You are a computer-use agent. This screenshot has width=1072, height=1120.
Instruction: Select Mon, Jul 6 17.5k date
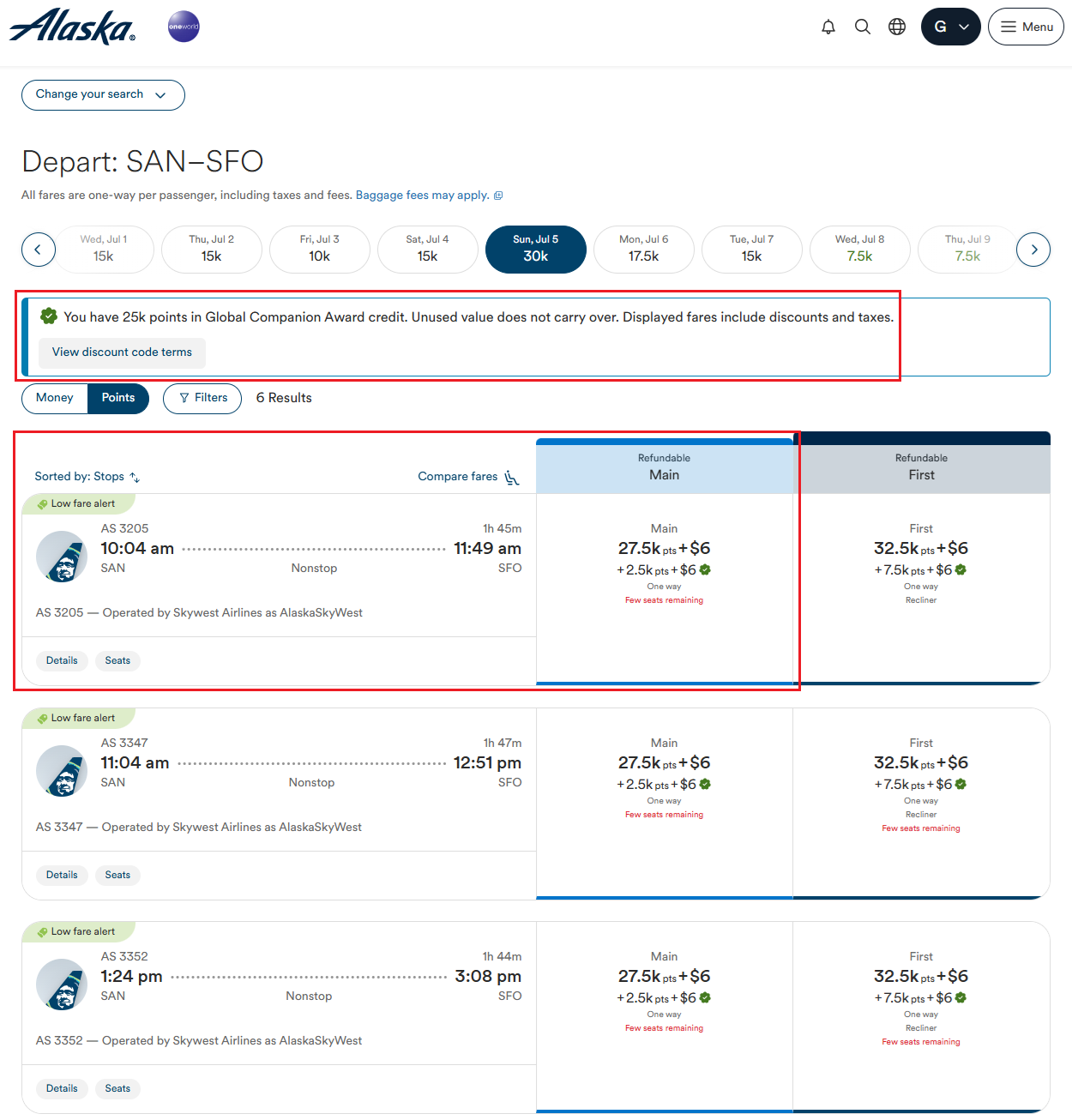click(644, 249)
